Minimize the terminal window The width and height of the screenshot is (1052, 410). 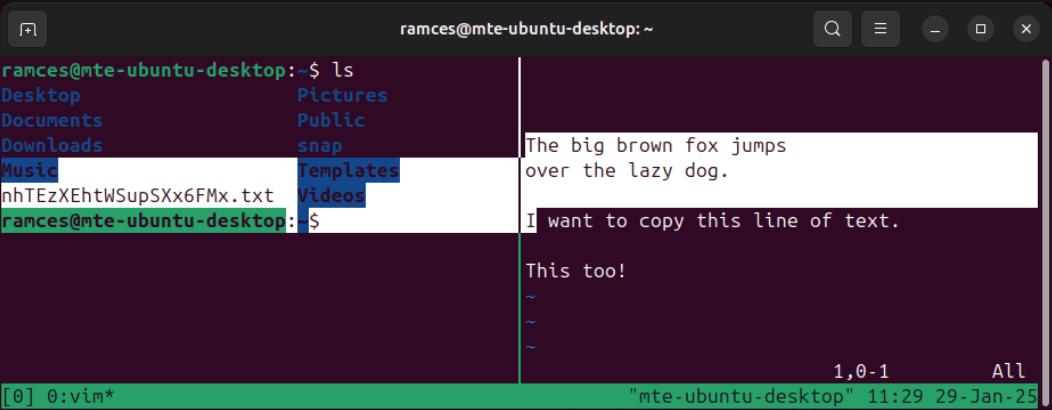935,29
